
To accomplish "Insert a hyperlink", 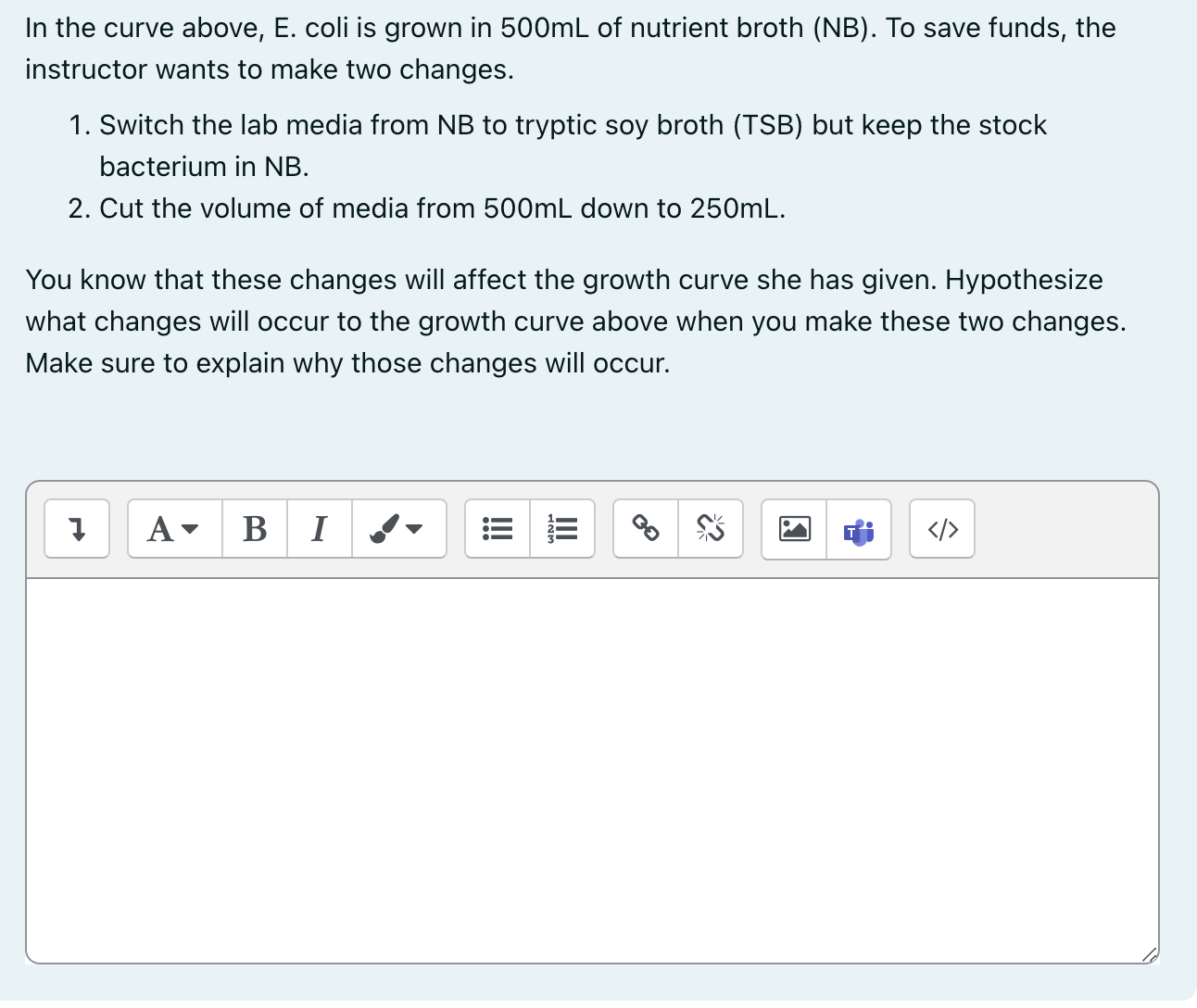I will coord(645,529).
